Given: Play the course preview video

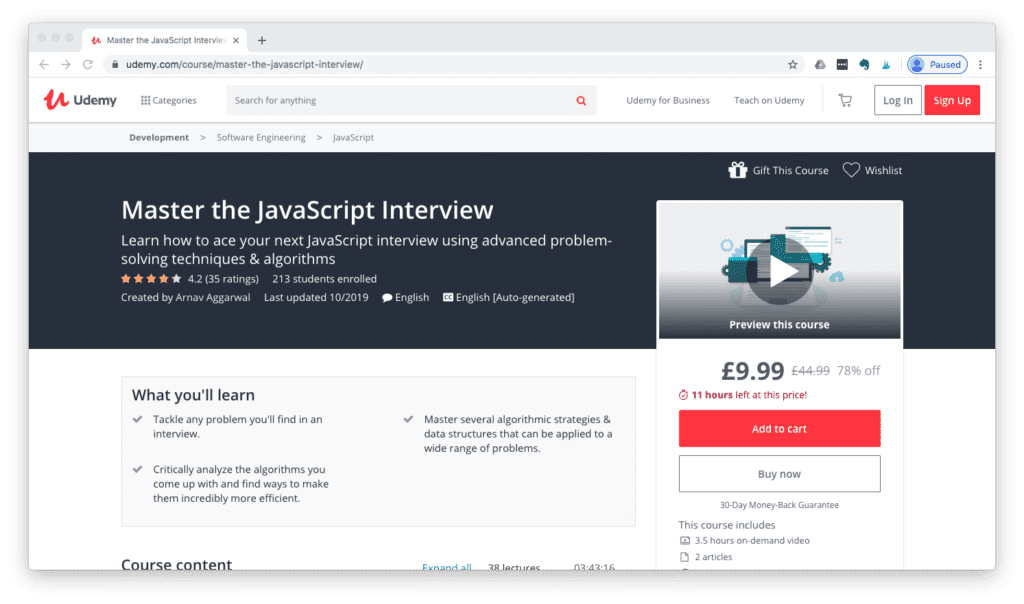Looking at the screenshot, I should (779, 270).
